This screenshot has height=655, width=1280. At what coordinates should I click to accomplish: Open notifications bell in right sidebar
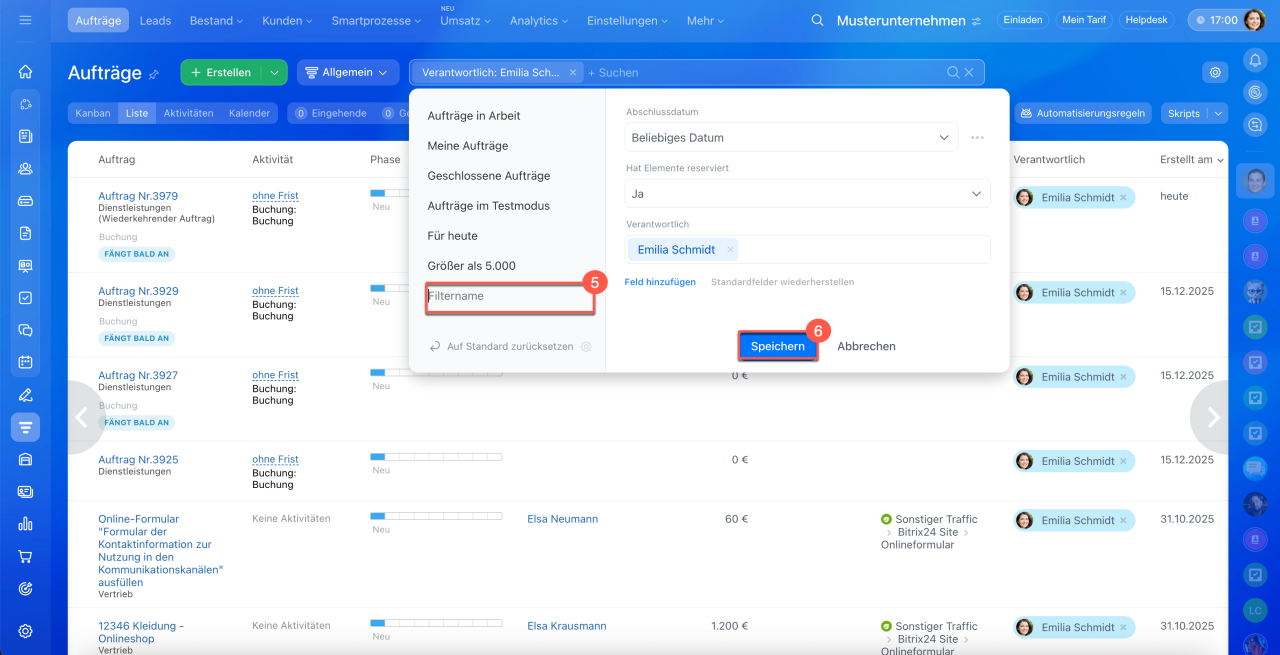coord(1254,60)
